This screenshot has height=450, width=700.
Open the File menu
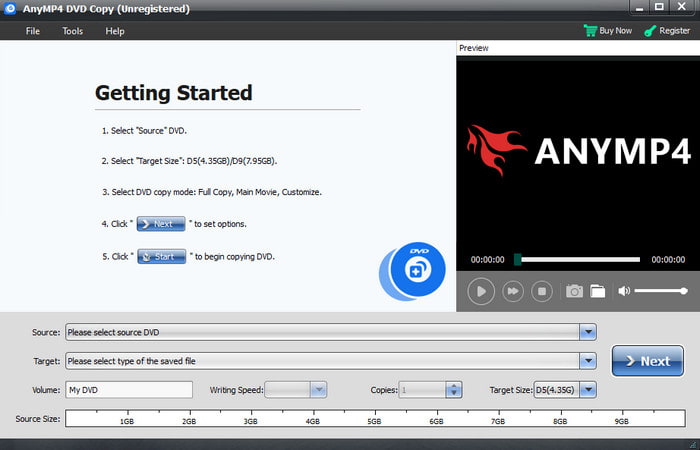(33, 31)
